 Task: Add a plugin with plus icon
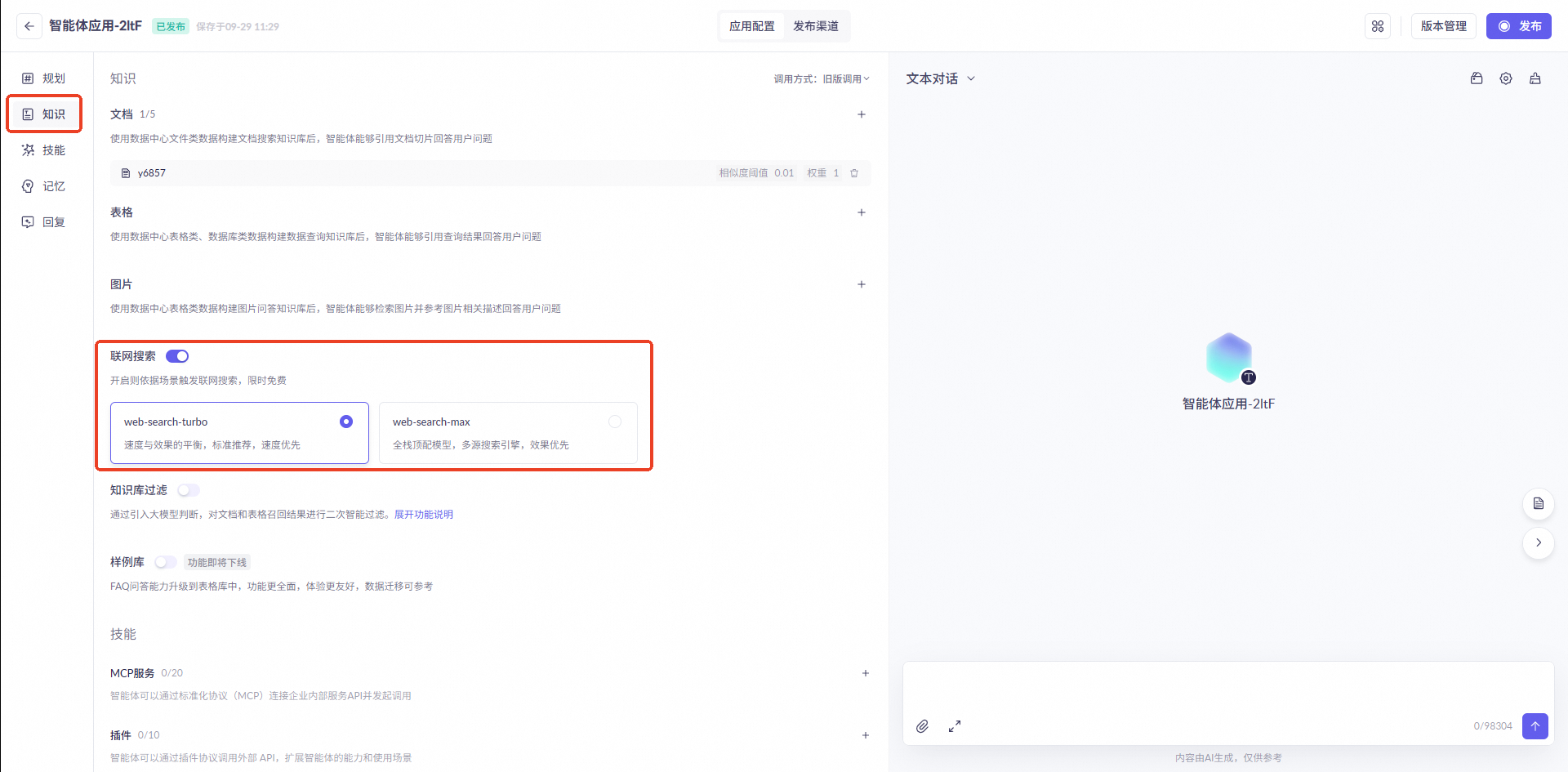[866, 735]
